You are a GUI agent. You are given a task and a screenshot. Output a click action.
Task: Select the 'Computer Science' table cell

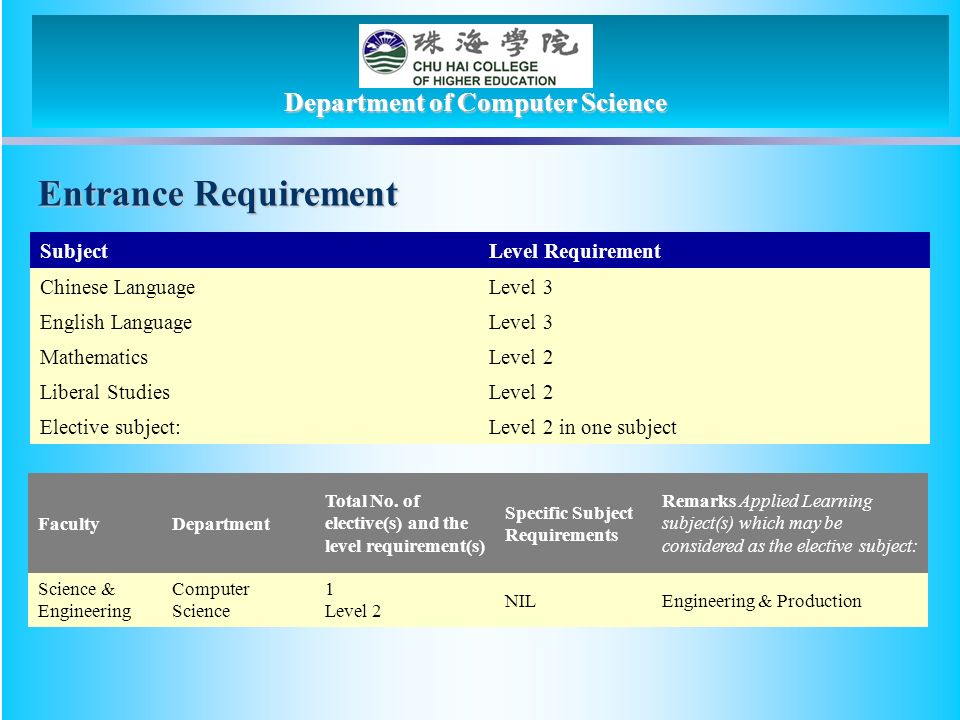(211, 600)
